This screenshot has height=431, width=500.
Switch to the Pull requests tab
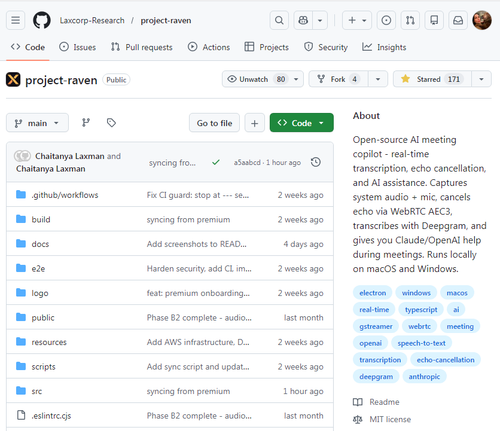click(142, 47)
